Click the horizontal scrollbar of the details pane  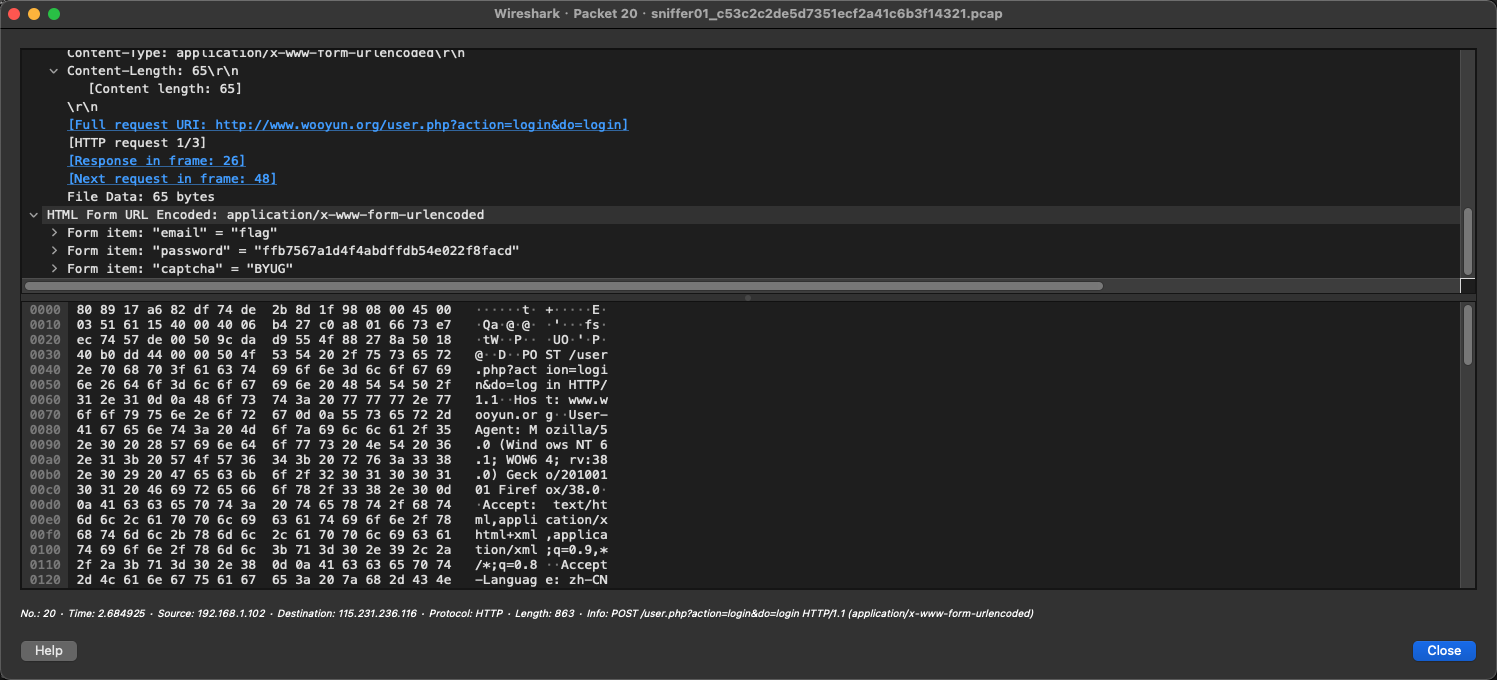click(x=565, y=286)
